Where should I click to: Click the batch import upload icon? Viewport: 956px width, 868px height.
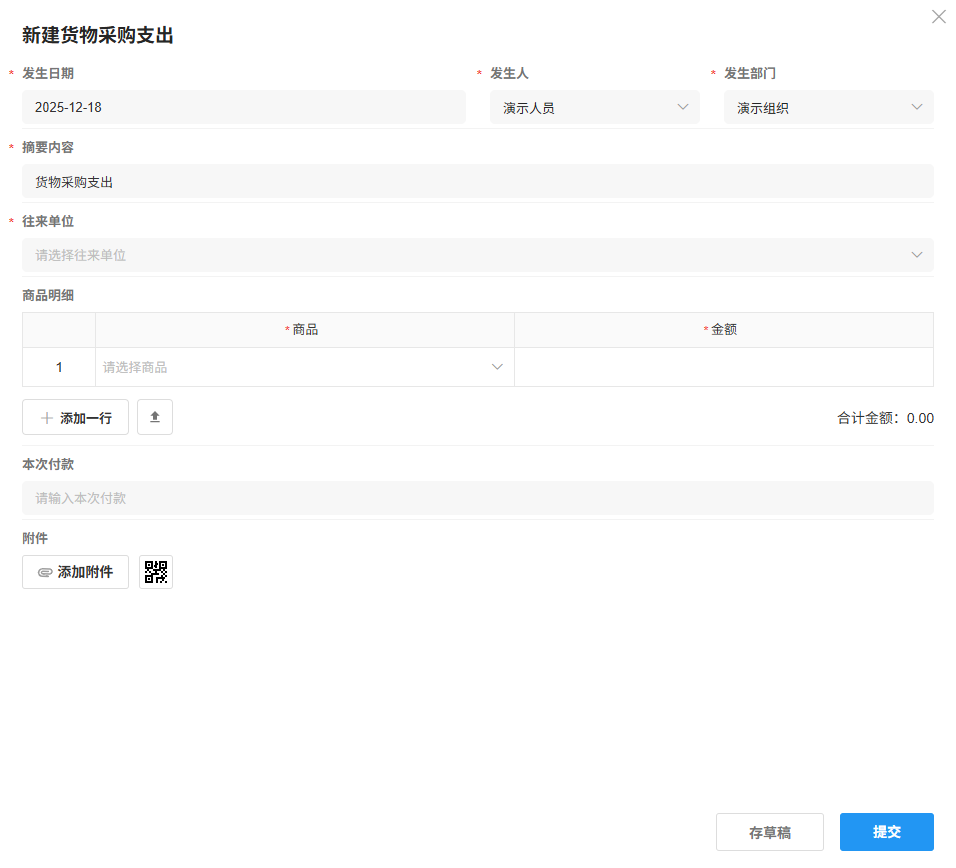coord(155,417)
